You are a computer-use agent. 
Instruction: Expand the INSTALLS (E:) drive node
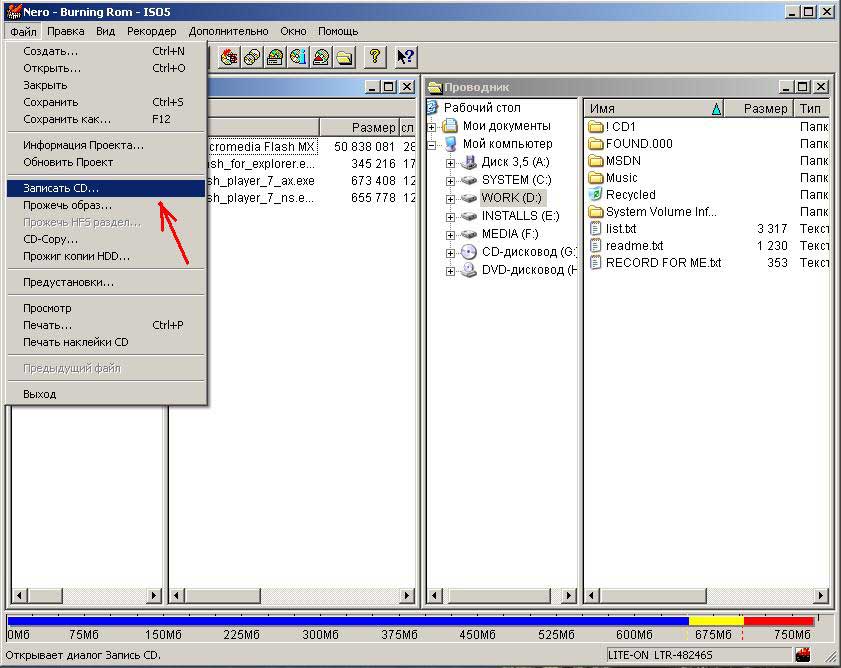(450, 217)
